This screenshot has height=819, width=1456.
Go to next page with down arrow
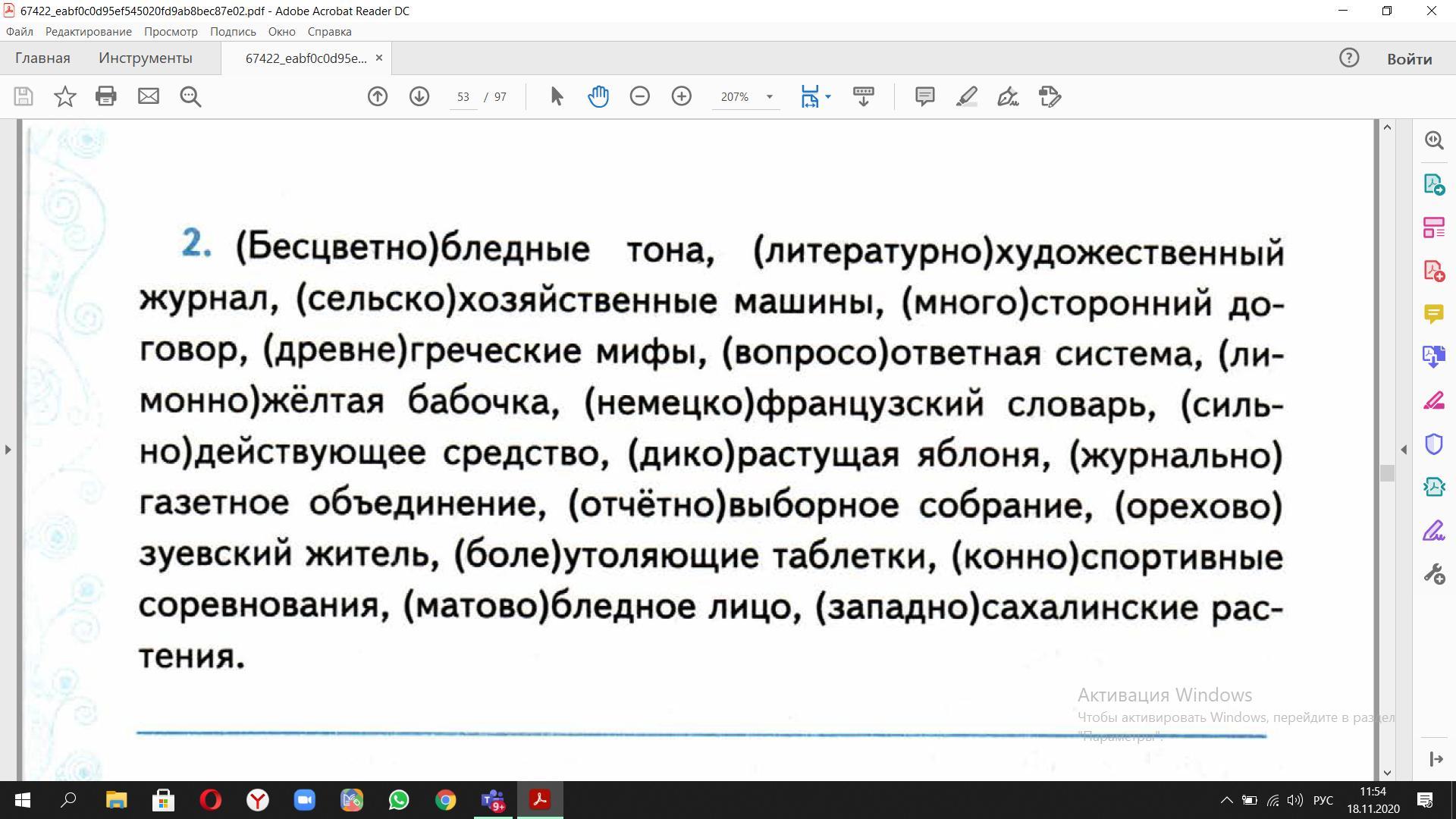(419, 96)
